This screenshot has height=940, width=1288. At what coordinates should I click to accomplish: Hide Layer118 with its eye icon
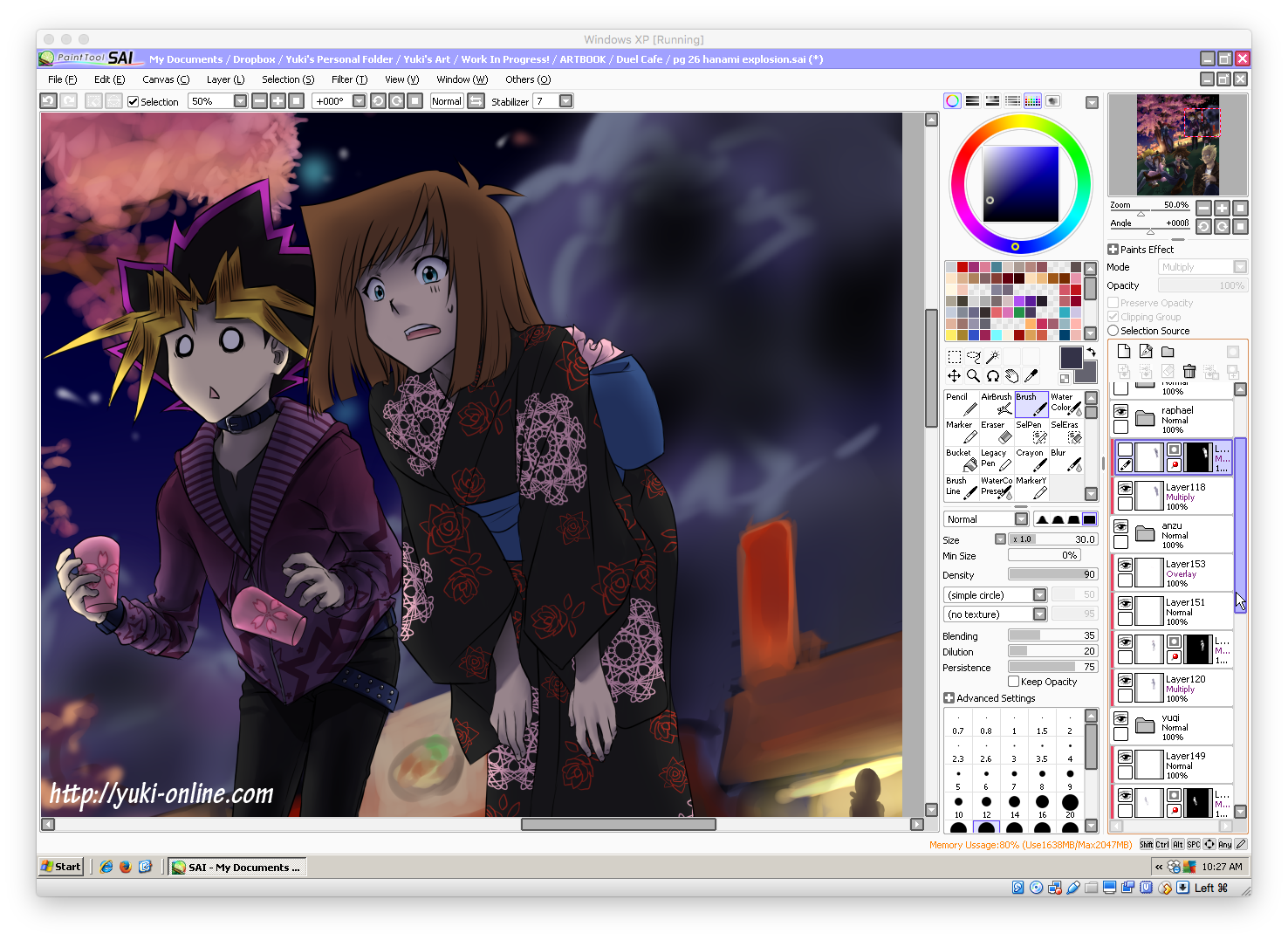click(1125, 489)
